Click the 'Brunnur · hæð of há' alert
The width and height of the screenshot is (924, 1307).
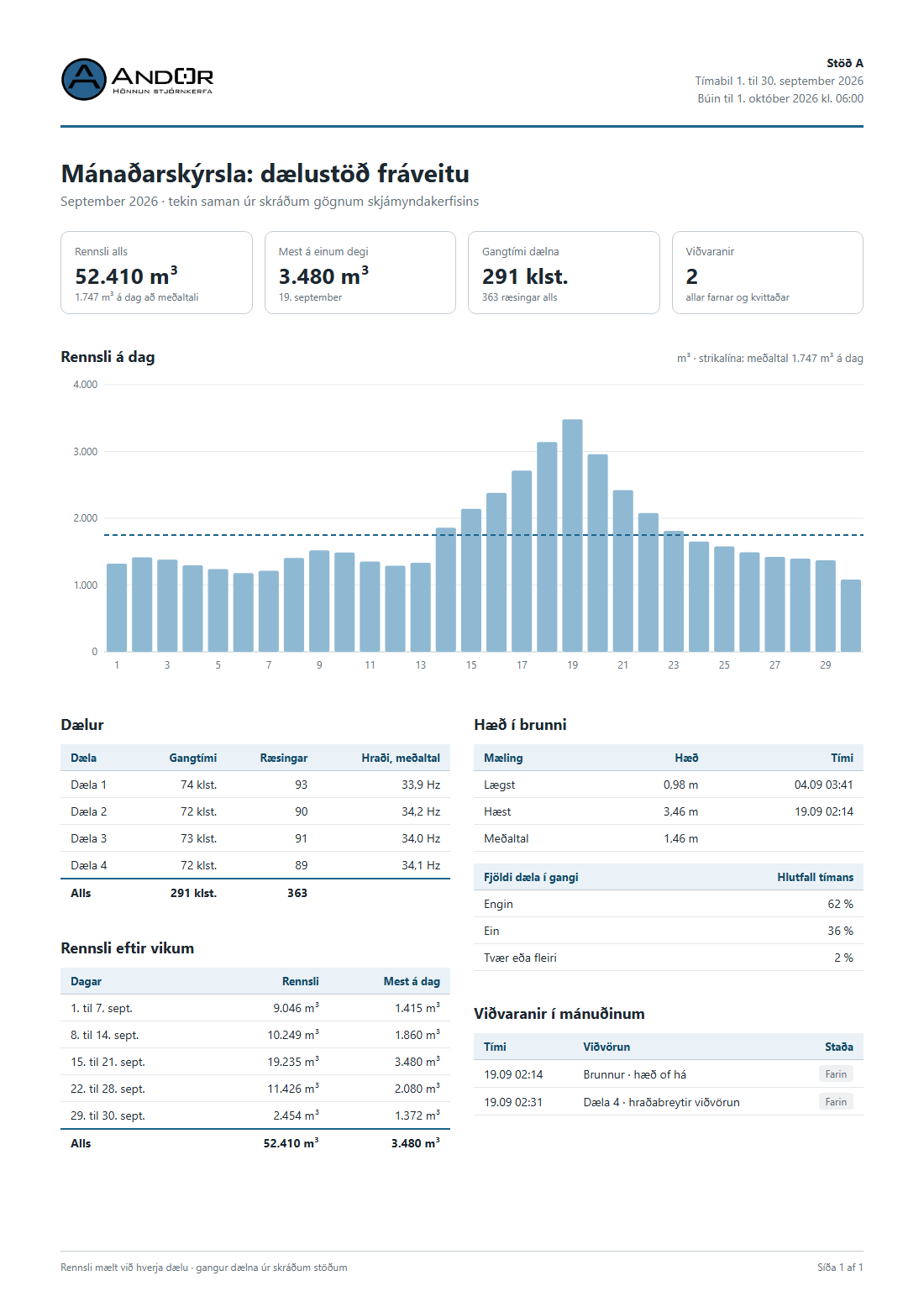click(634, 1074)
